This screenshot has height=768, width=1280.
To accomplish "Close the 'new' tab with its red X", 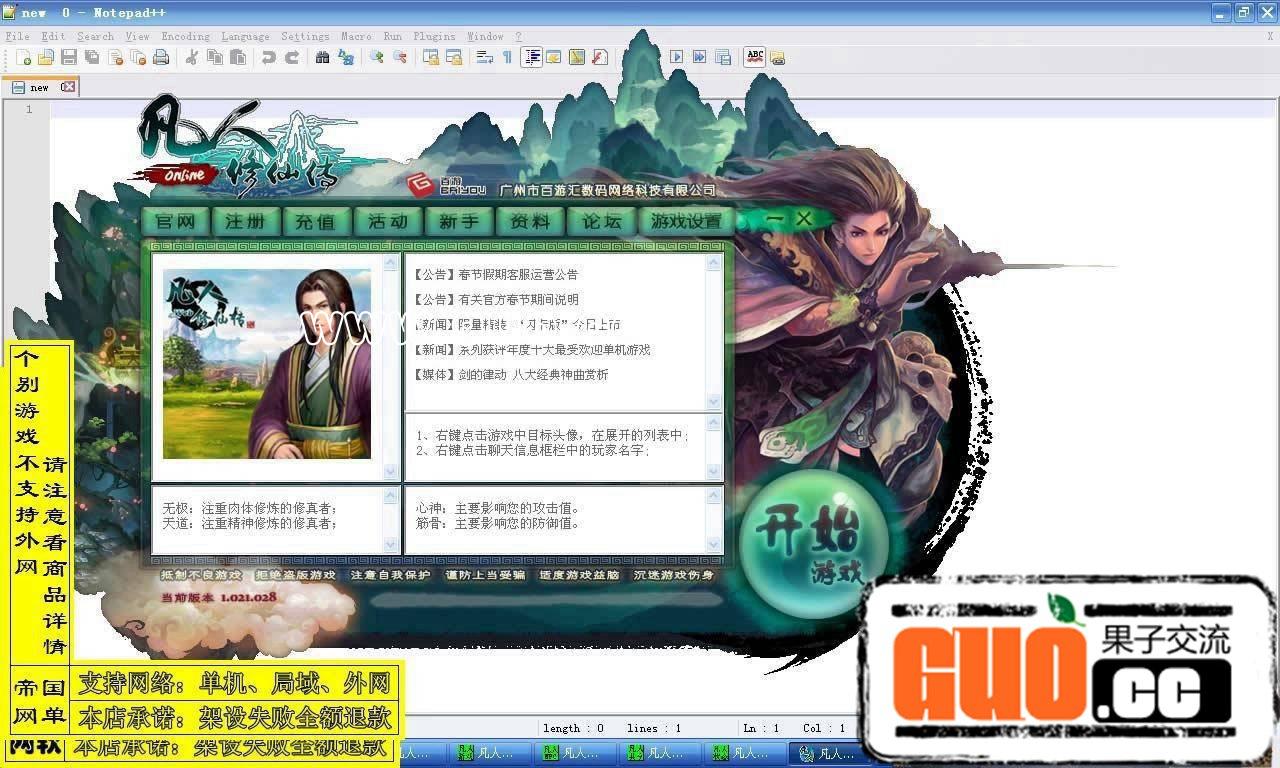I will (x=68, y=87).
